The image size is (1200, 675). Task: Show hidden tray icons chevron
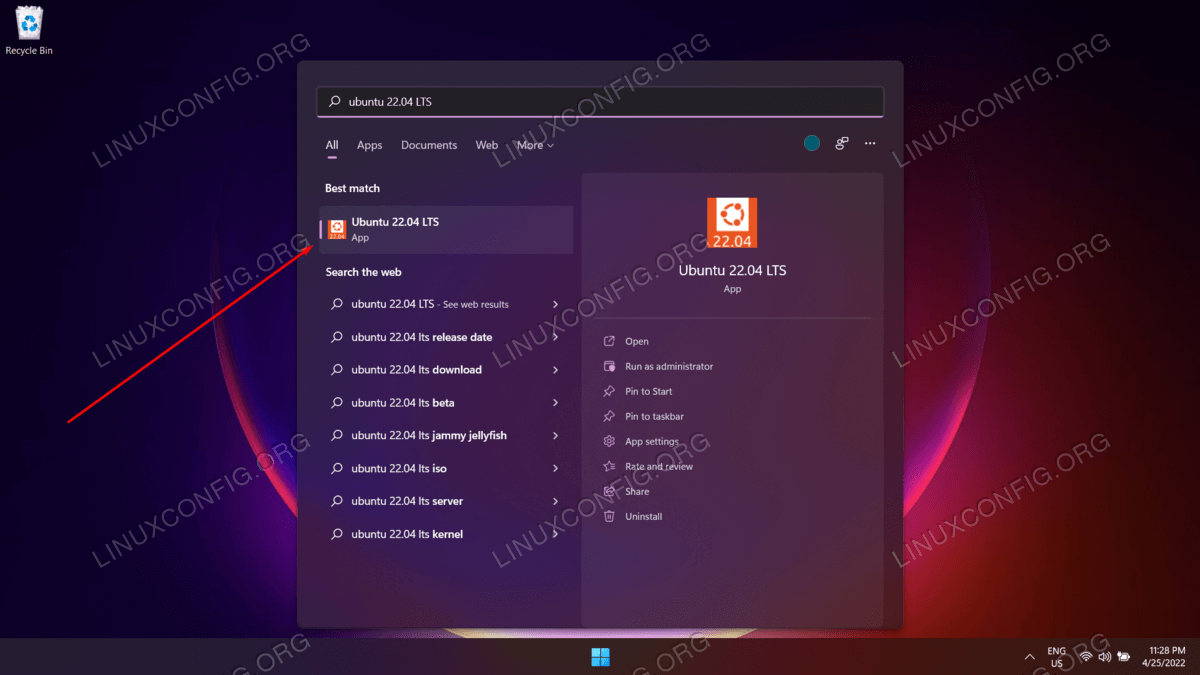pos(1030,657)
